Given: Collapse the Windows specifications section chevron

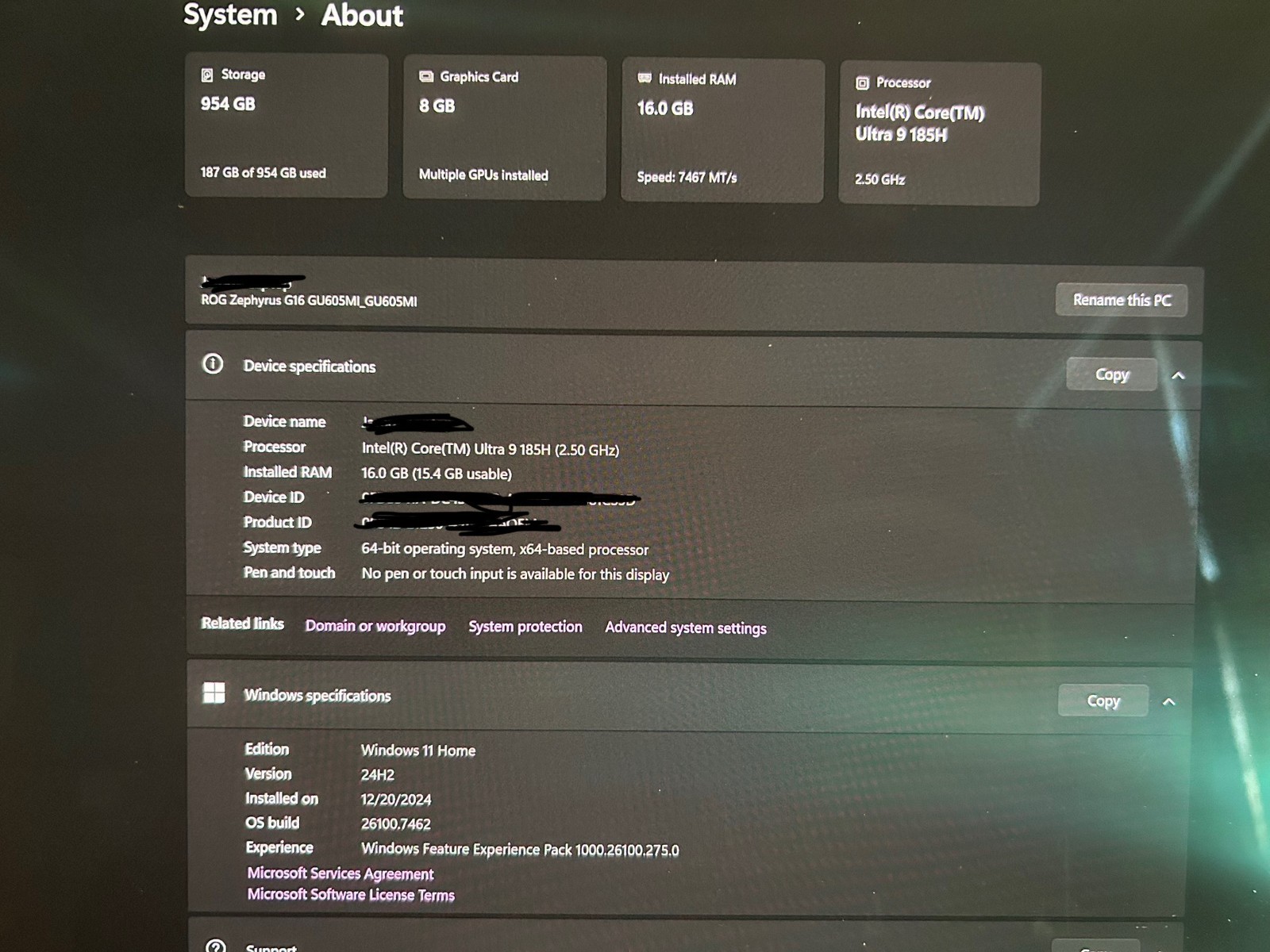Looking at the screenshot, I should click(x=1169, y=701).
